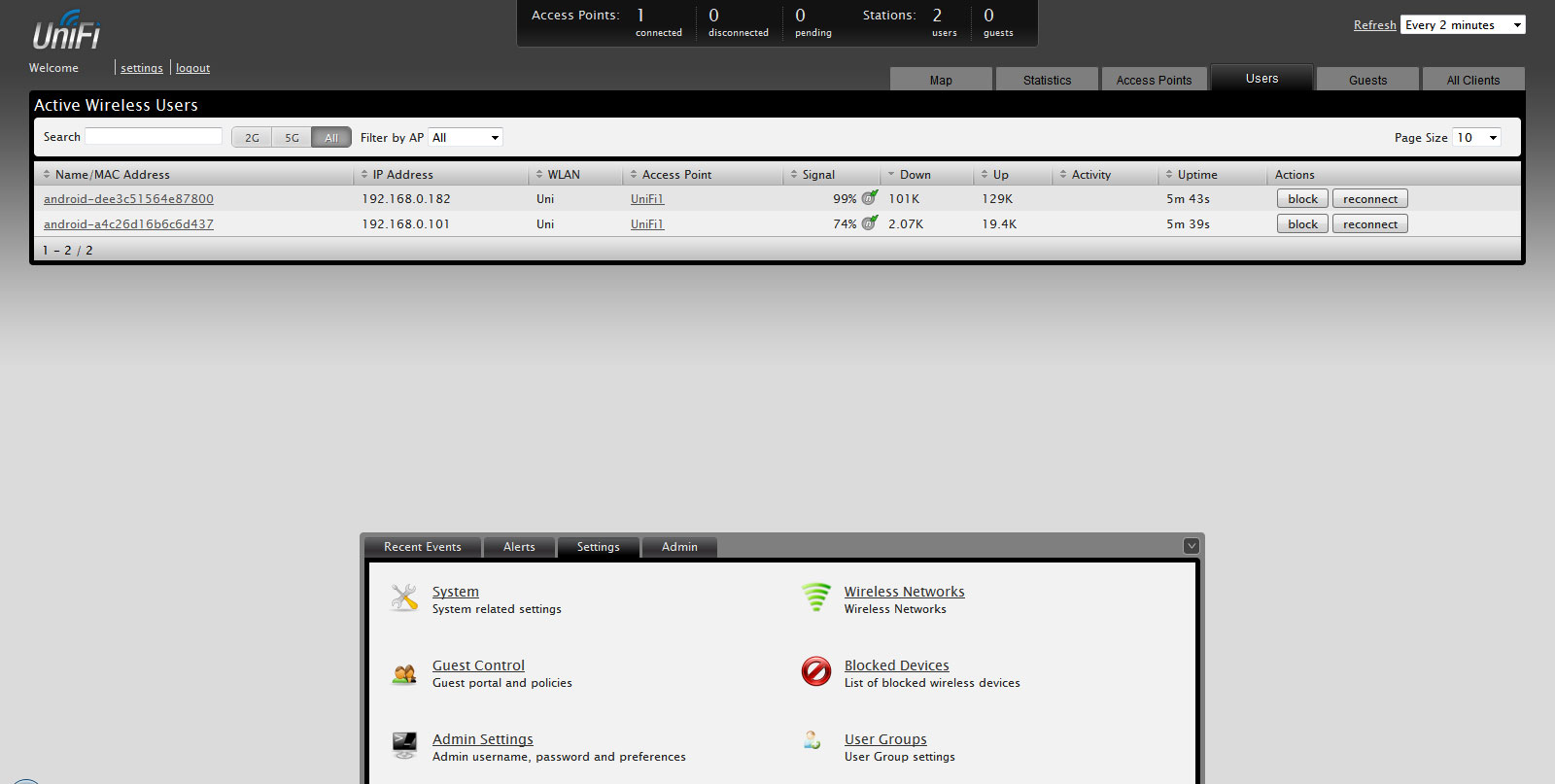
Task: Click the Wireless Networks signal icon
Action: click(x=816, y=597)
